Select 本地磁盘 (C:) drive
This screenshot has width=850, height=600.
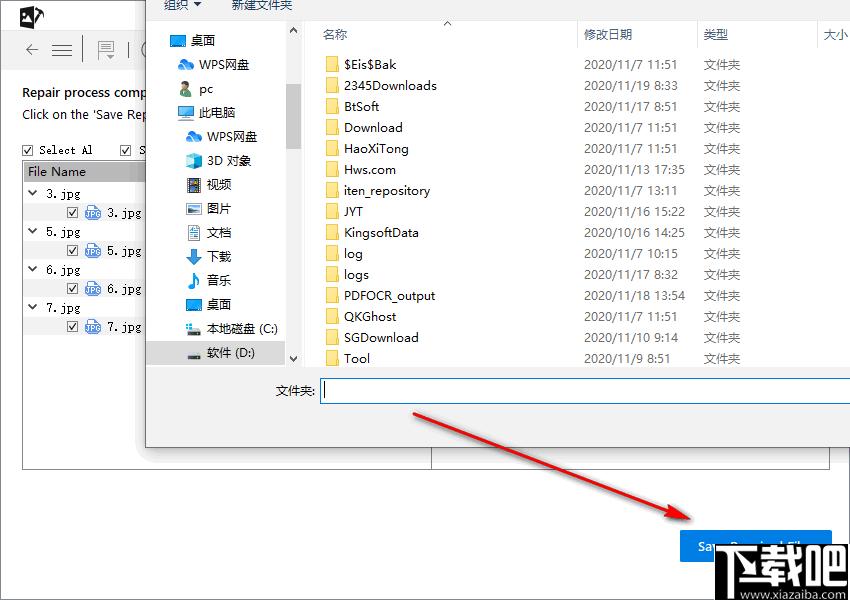(231, 329)
